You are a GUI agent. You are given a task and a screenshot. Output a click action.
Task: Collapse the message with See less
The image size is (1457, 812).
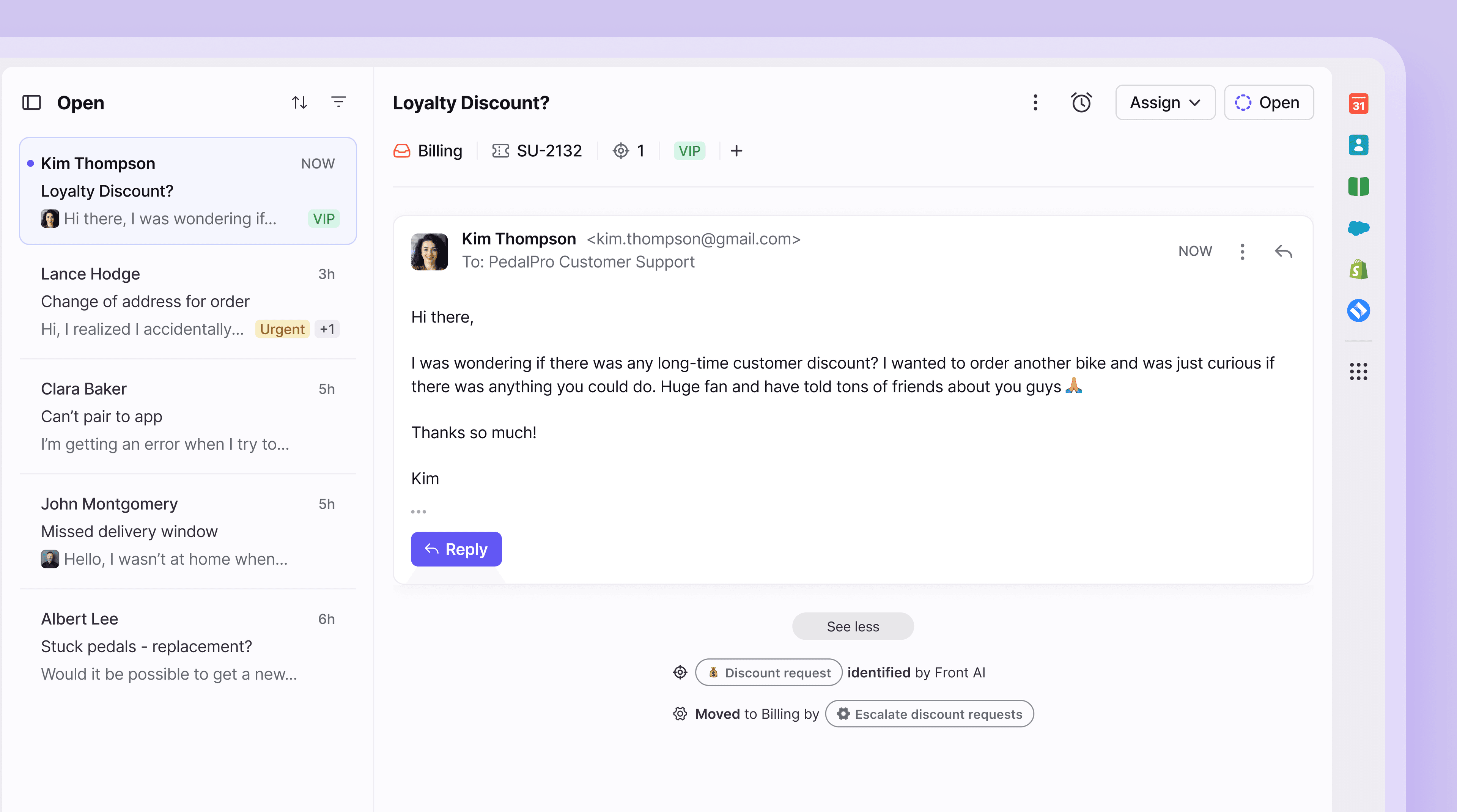pos(852,626)
